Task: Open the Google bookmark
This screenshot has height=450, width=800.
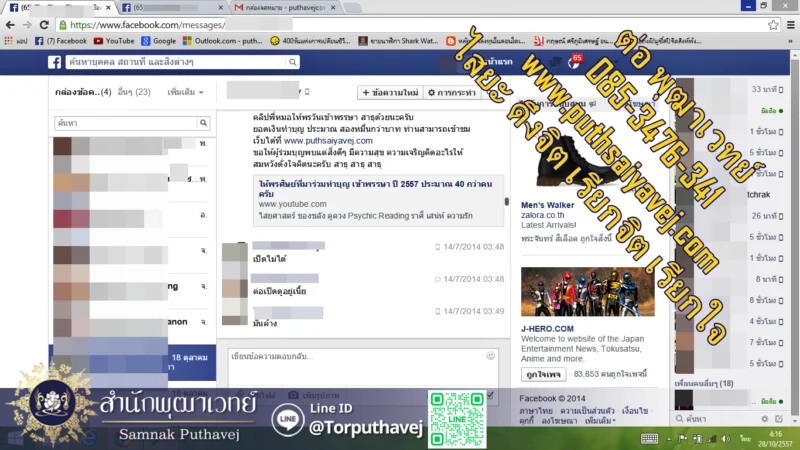Action: (x=159, y=41)
